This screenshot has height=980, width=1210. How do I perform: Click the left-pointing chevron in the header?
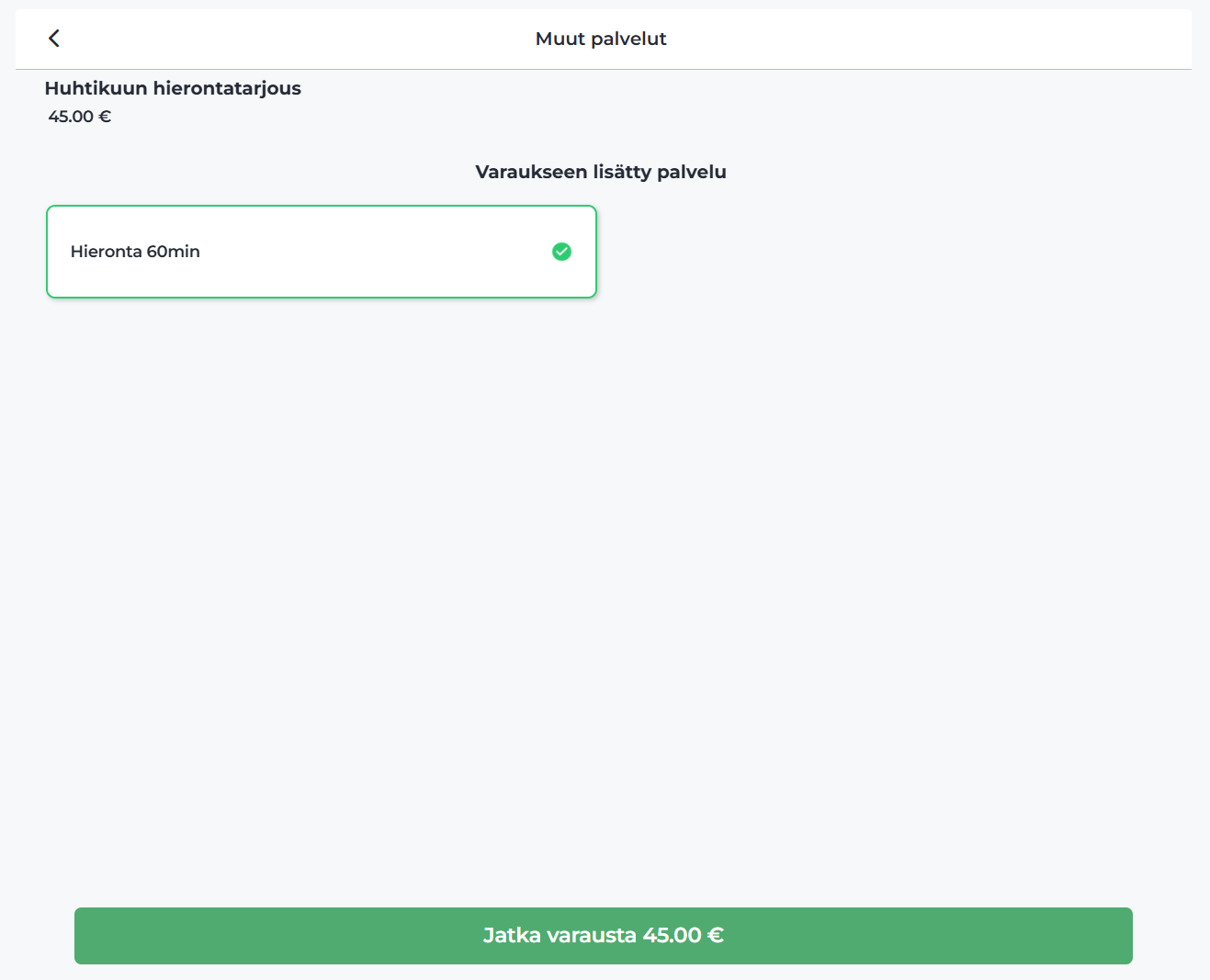[x=54, y=38]
